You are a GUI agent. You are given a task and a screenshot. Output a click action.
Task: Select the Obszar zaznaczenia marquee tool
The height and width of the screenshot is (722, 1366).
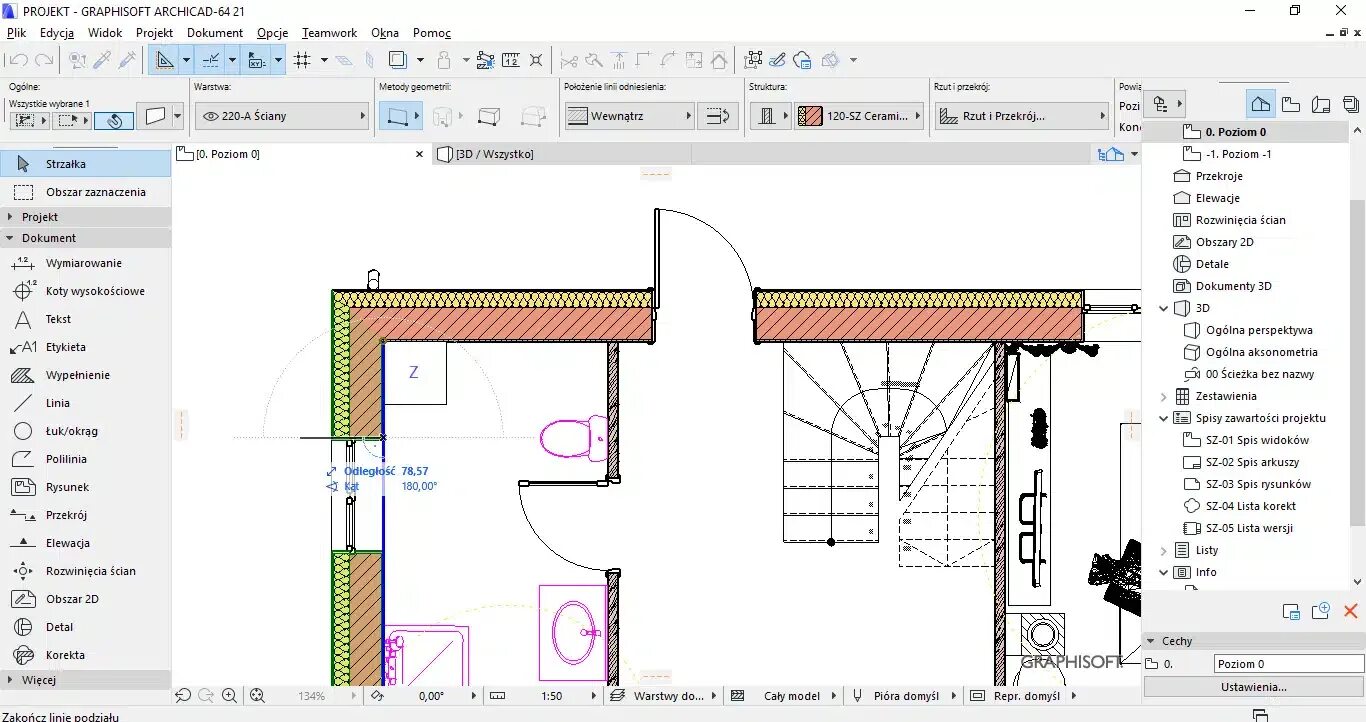click(85, 192)
